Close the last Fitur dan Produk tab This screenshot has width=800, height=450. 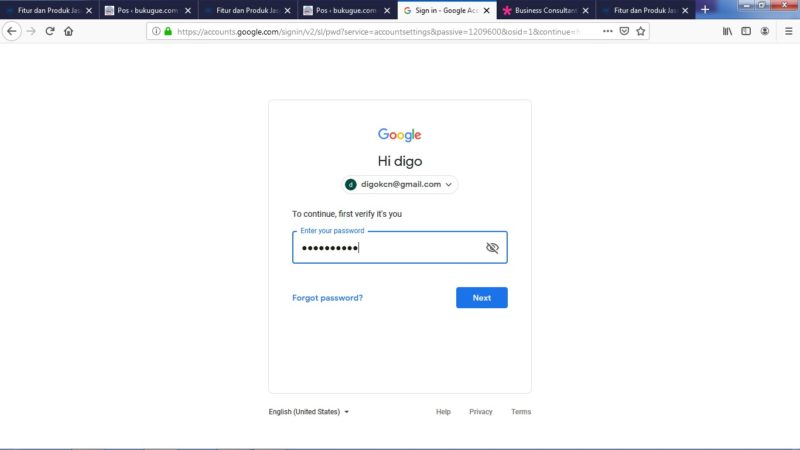click(685, 10)
